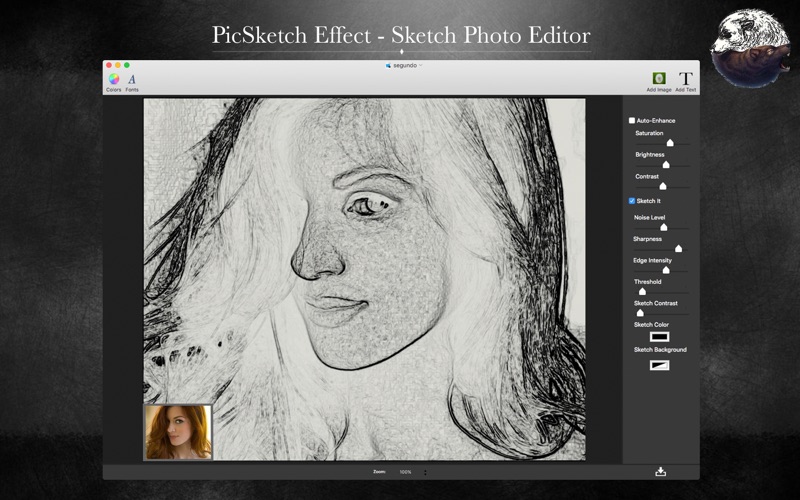
Task: Click the yellow minimize window button
Action: (x=118, y=65)
